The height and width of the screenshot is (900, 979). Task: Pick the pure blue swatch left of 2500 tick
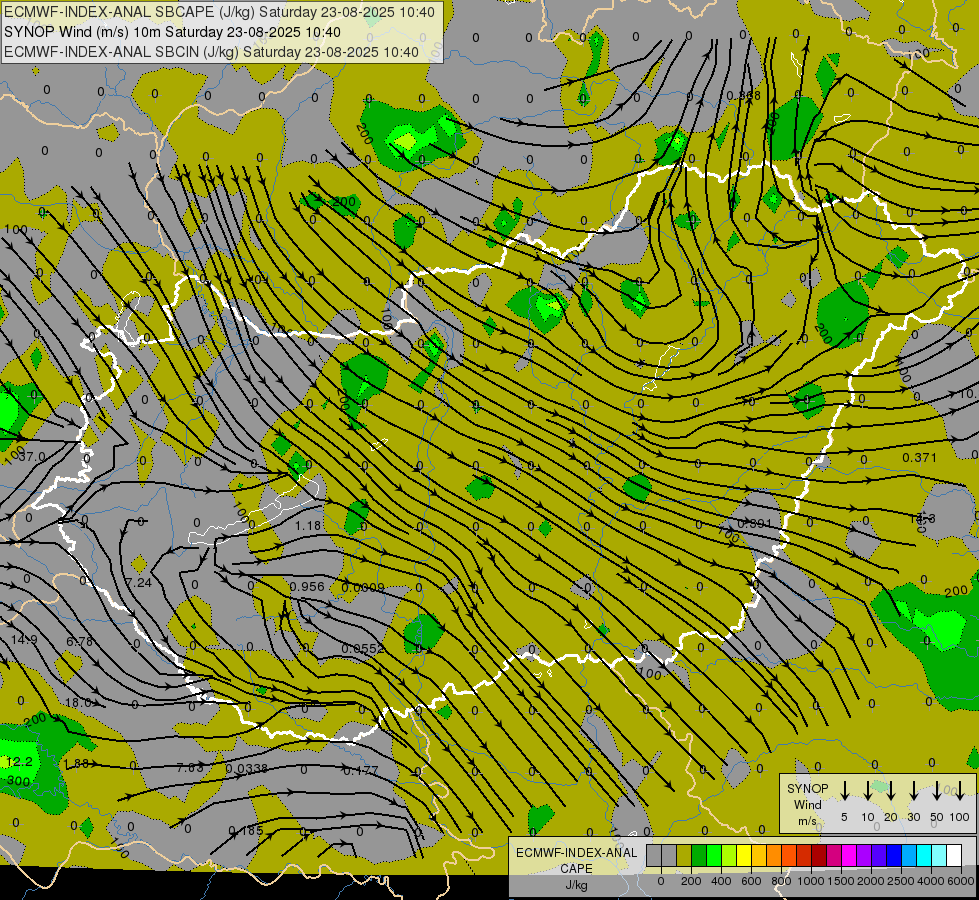click(x=893, y=856)
